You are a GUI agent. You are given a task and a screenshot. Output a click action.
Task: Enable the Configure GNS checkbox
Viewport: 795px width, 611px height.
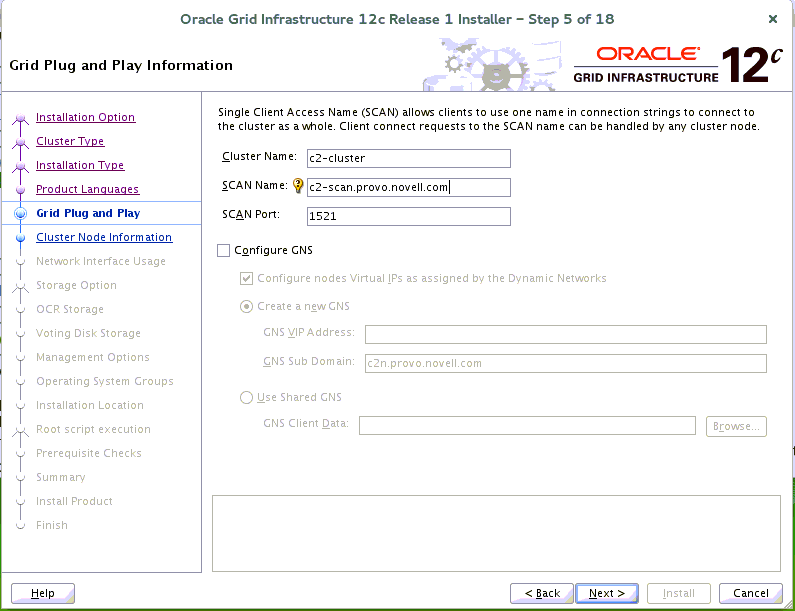coord(224,250)
